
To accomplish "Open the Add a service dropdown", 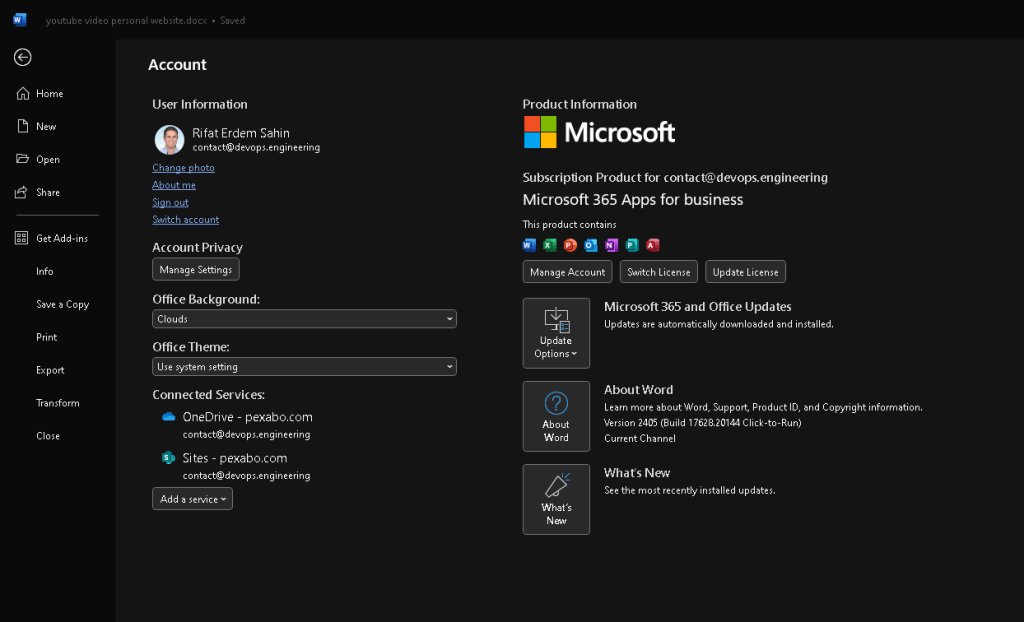I will tap(193, 499).
